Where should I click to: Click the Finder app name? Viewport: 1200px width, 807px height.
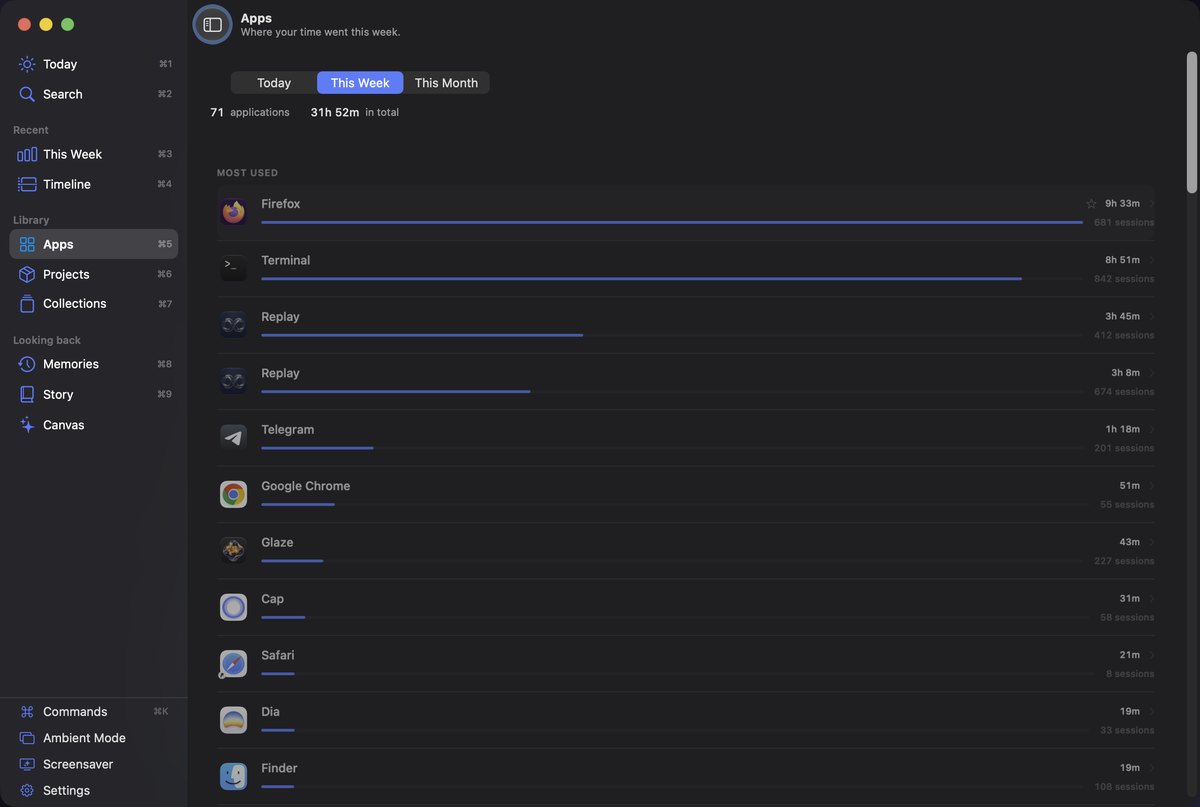(279, 768)
